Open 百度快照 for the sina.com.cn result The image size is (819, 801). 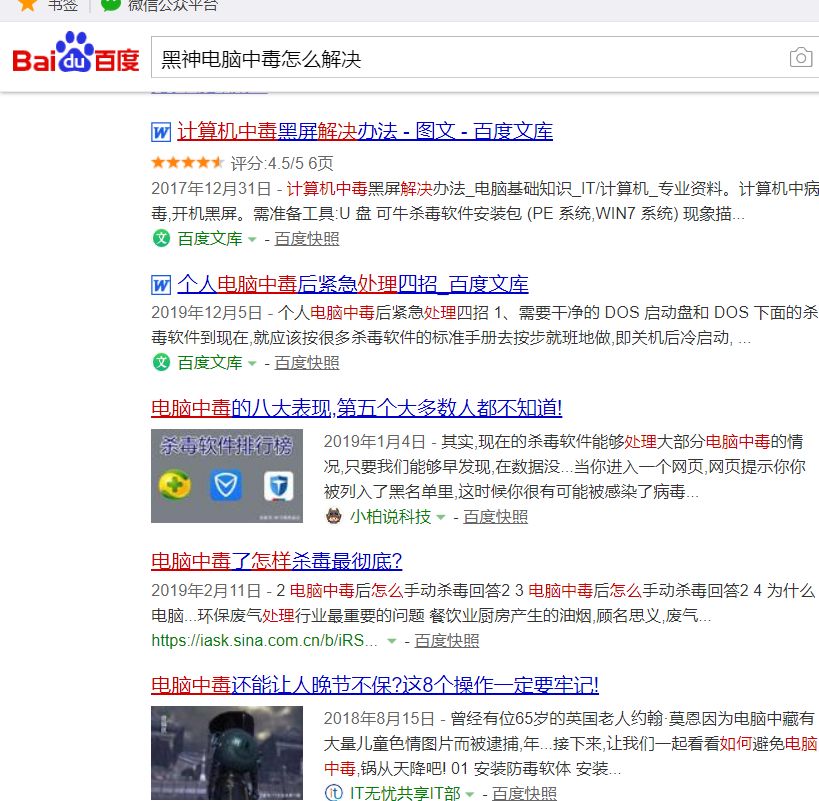(x=446, y=641)
